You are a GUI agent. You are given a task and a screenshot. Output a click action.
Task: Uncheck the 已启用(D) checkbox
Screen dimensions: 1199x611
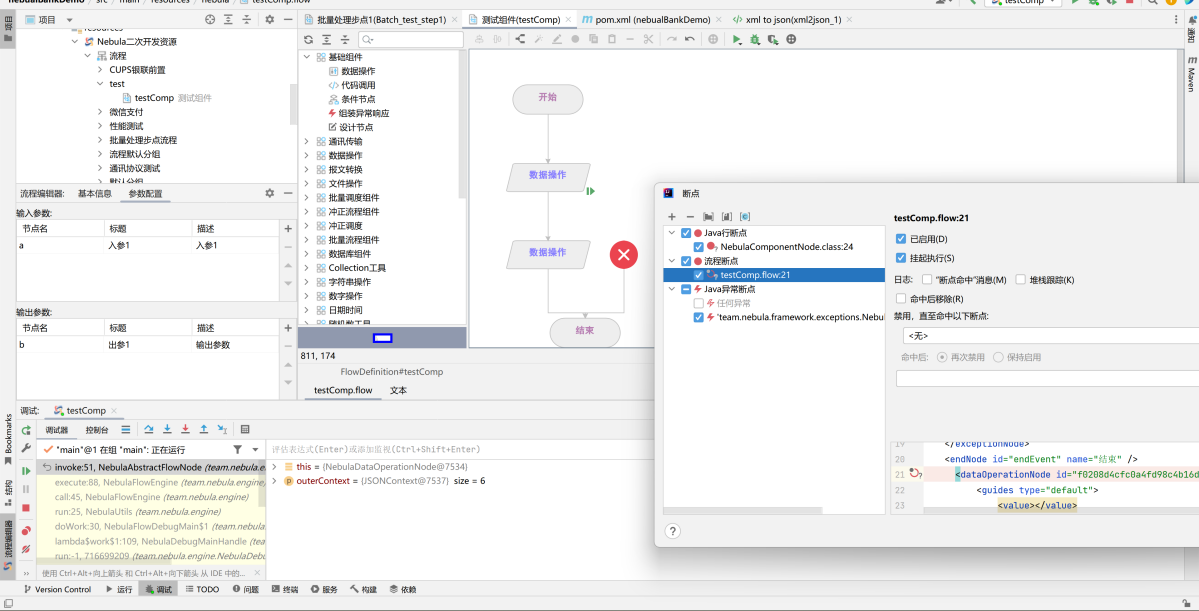tap(902, 239)
